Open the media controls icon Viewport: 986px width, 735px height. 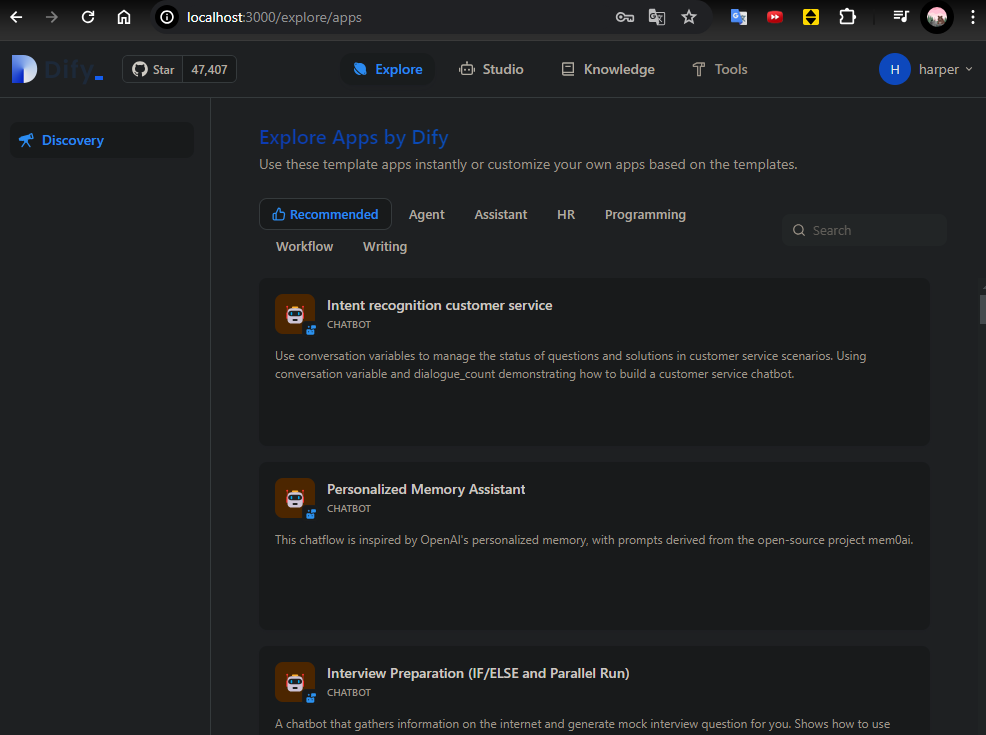pos(901,17)
